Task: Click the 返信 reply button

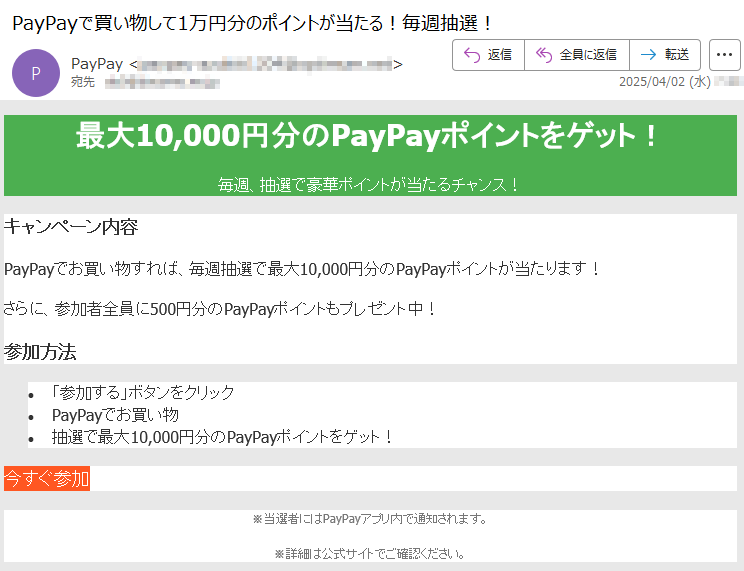Action: (488, 55)
